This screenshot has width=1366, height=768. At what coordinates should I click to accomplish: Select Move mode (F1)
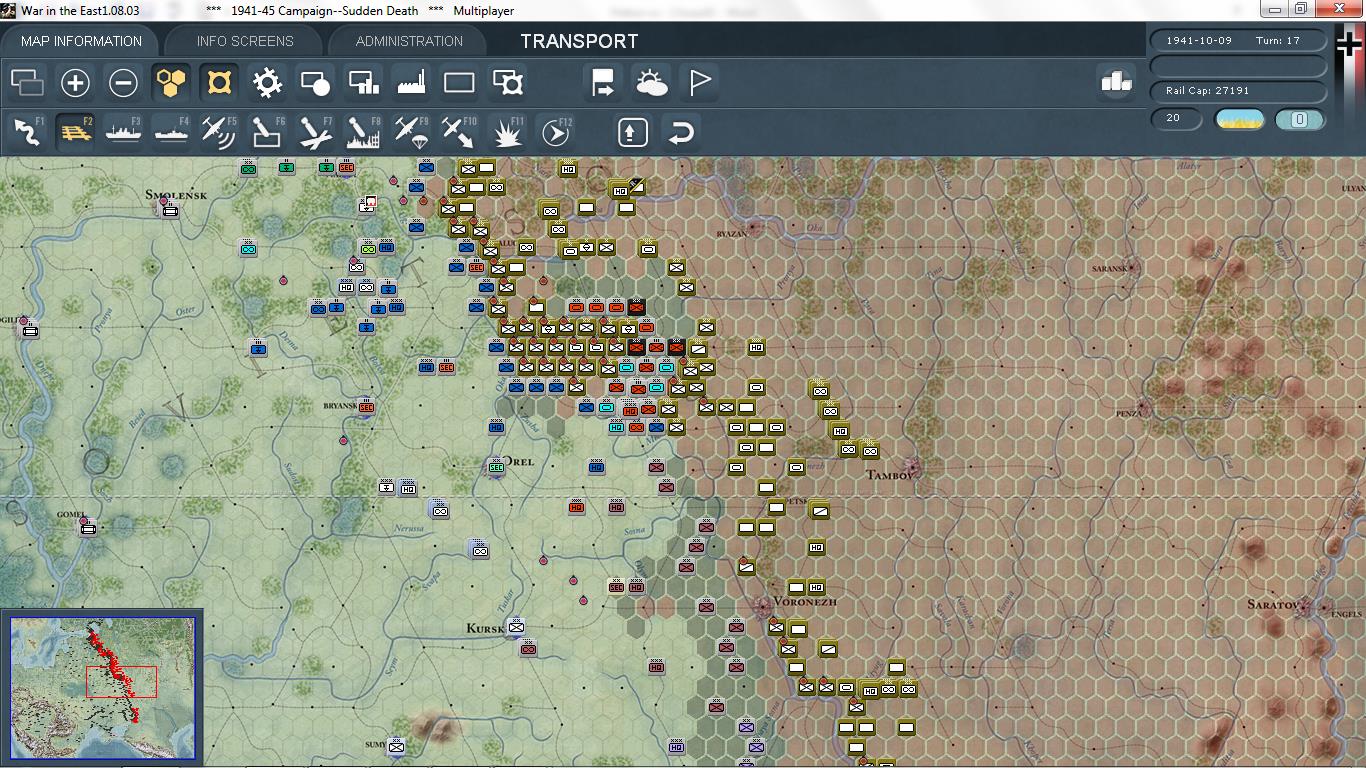[x=27, y=132]
